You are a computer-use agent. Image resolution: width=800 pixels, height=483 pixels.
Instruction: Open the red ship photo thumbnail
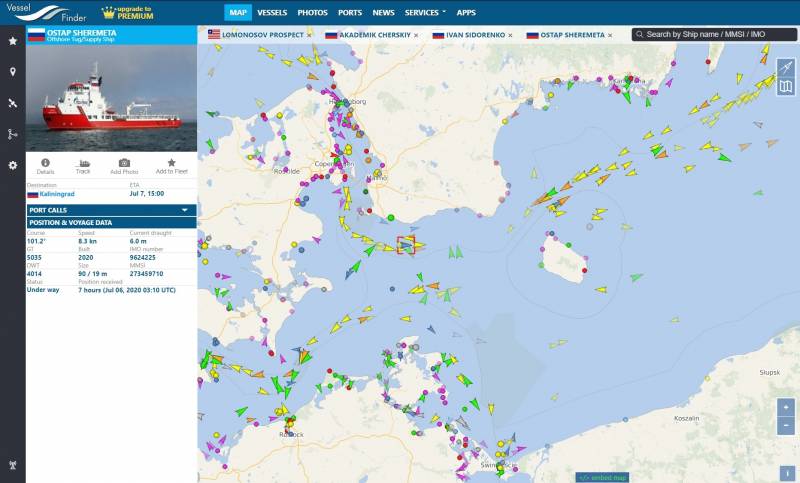[111, 98]
